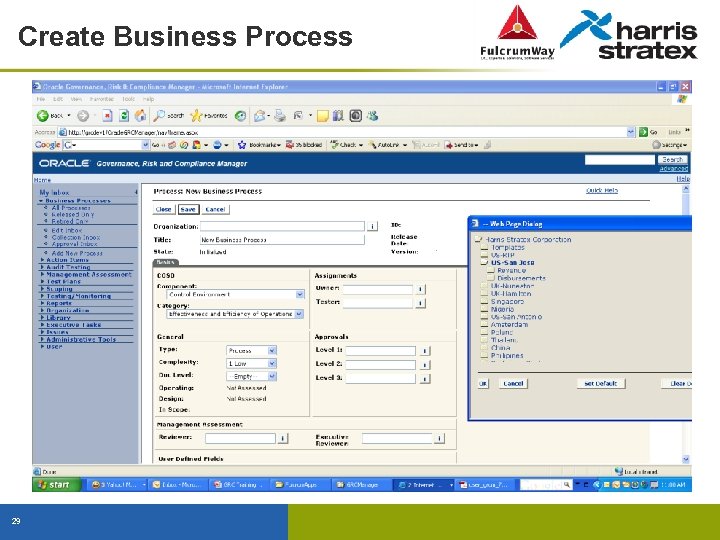
Task: Click the Refresh page icon
Action: click(124, 116)
